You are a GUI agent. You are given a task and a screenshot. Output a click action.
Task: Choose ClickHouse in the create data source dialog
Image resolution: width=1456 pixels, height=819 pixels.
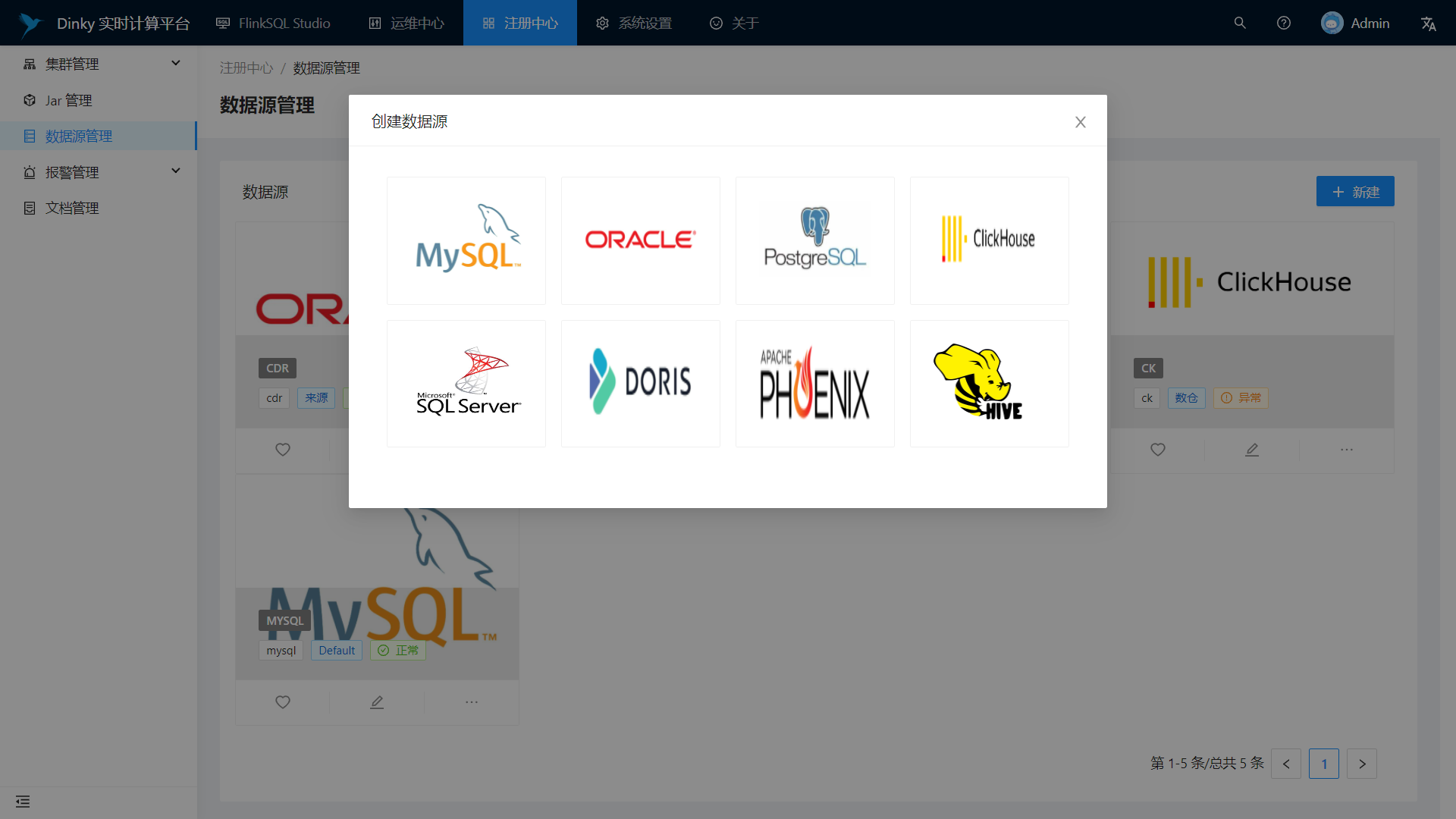pos(989,240)
